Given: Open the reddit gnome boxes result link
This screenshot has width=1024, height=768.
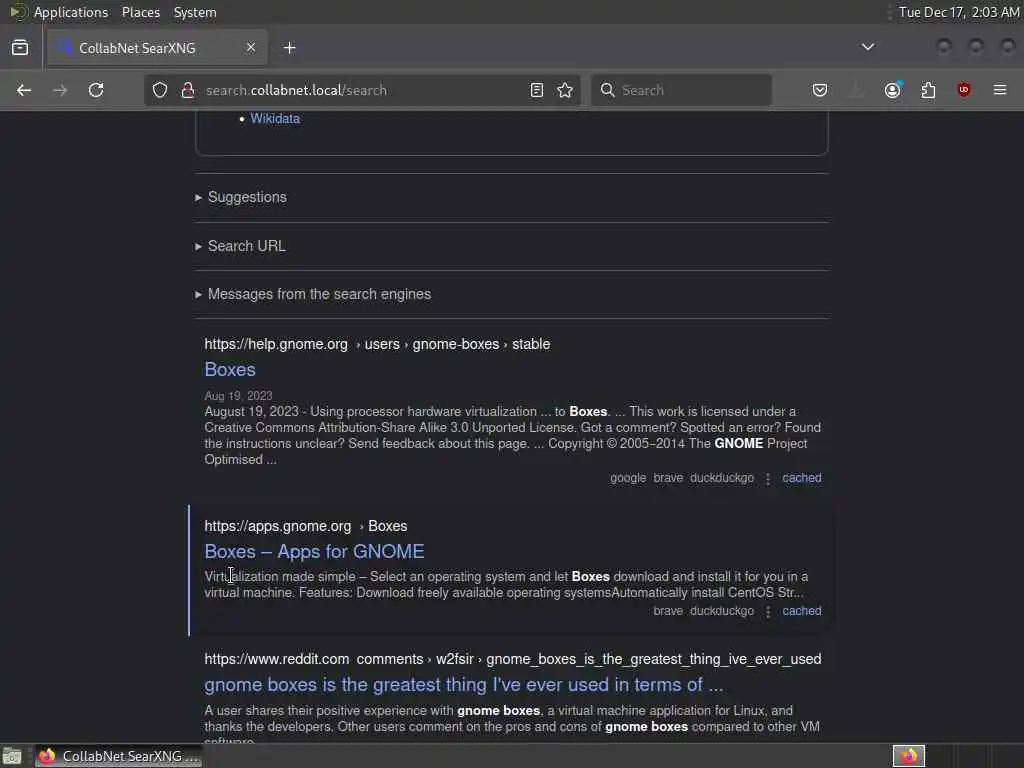Looking at the screenshot, I should point(464,685).
